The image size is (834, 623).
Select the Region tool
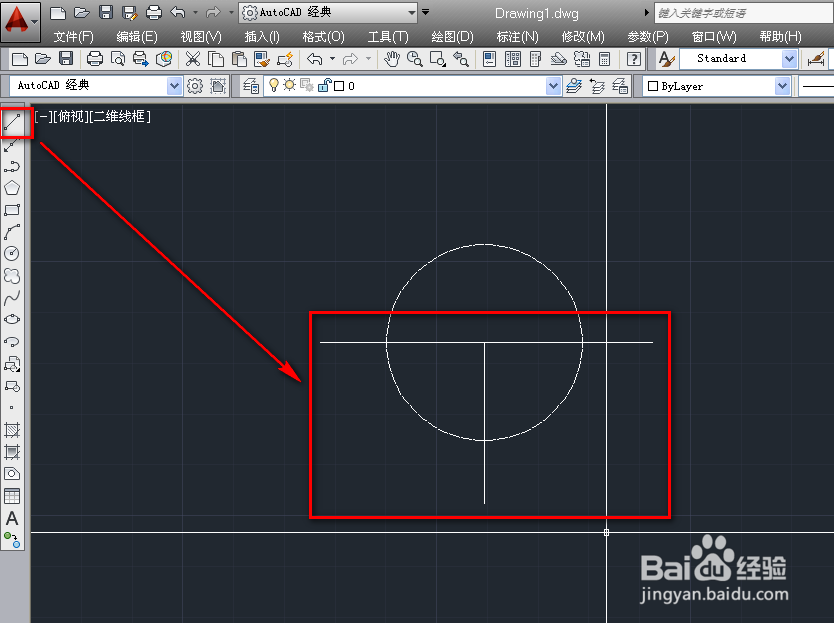tap(12, 474)
